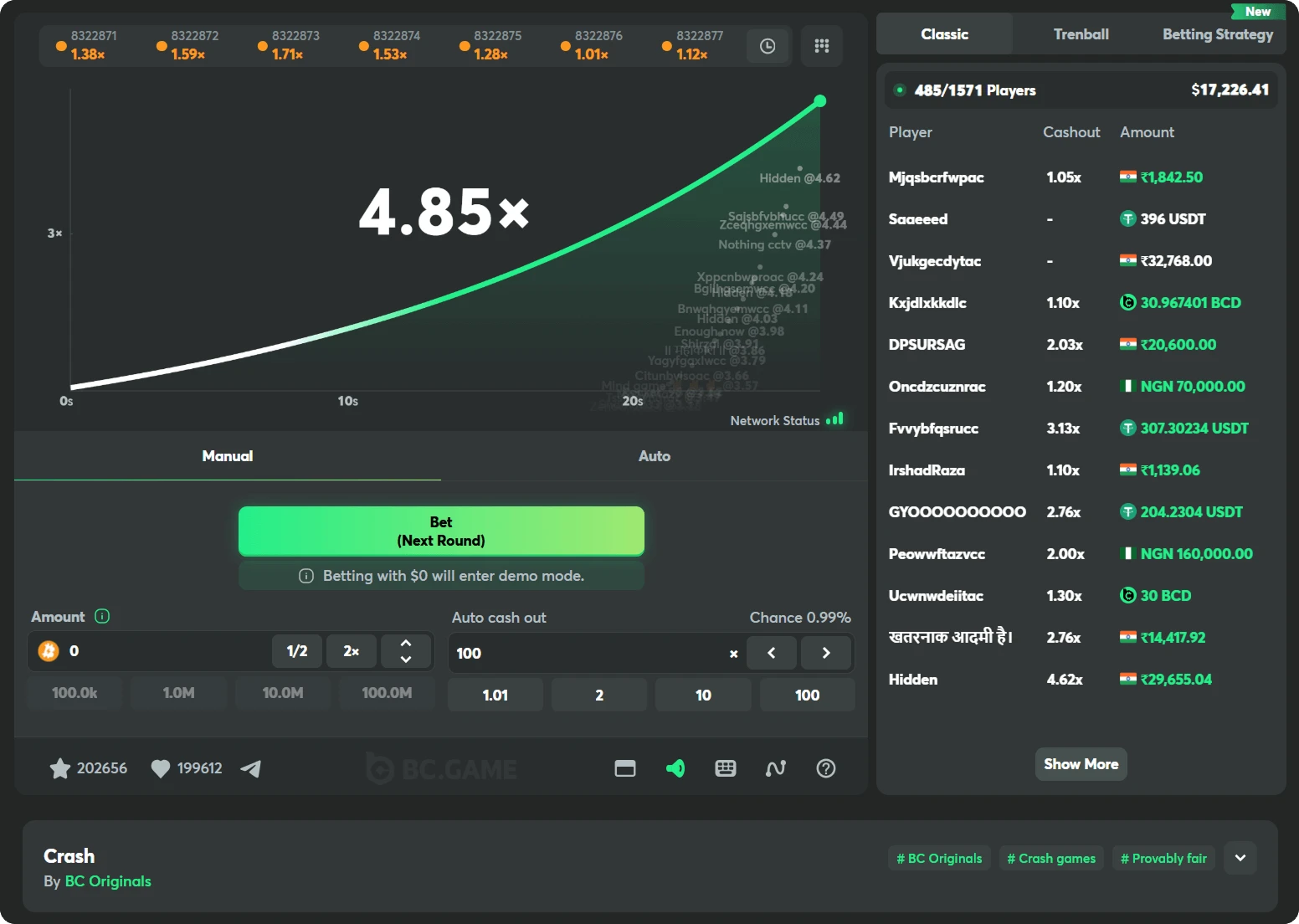
Task: Click Show More in players list
Action: pyautogui.click(x=1081, y=764)
